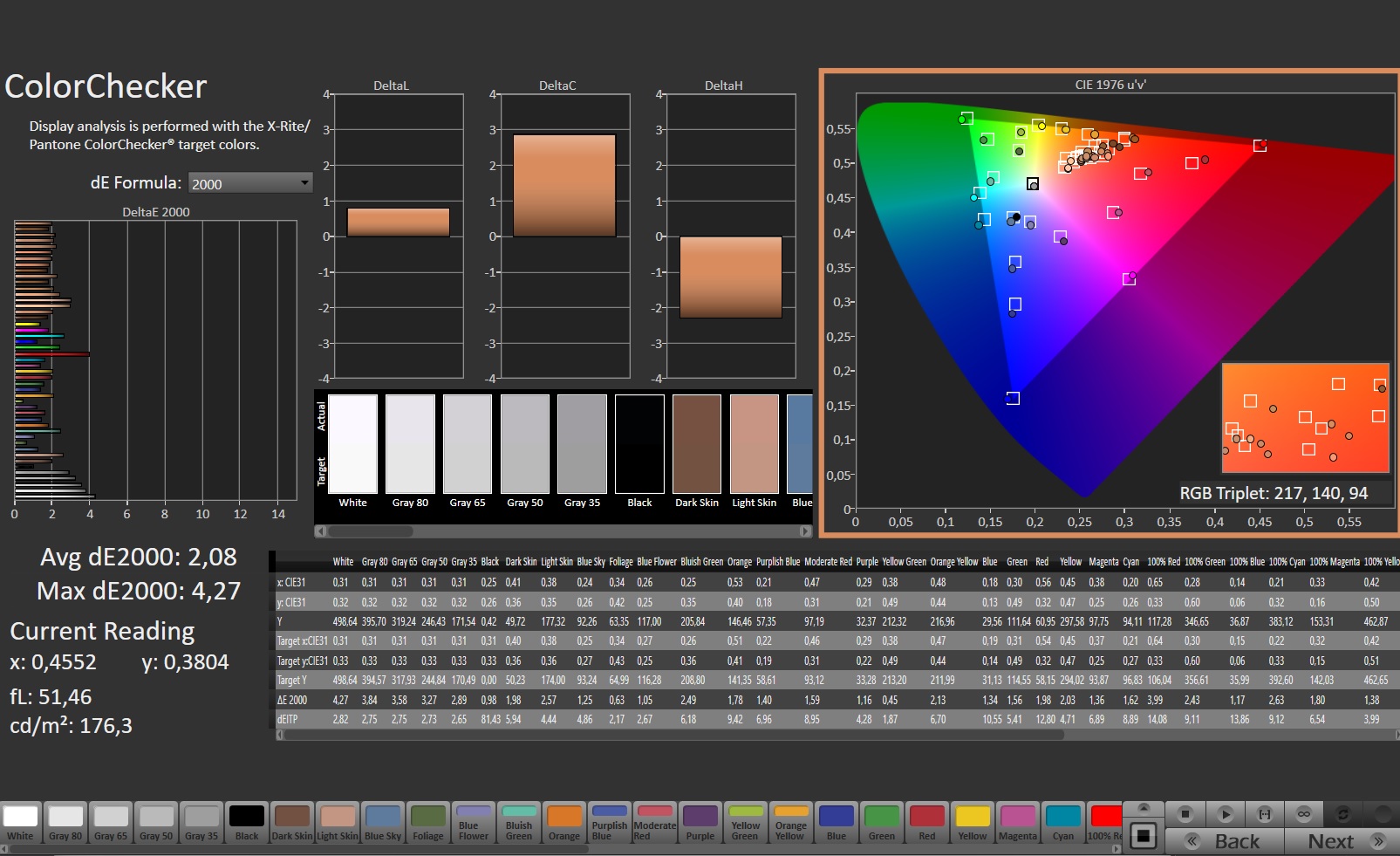Click the Gray 50 preview patch
1400x856 pixels.
click(x=524, y=445)
